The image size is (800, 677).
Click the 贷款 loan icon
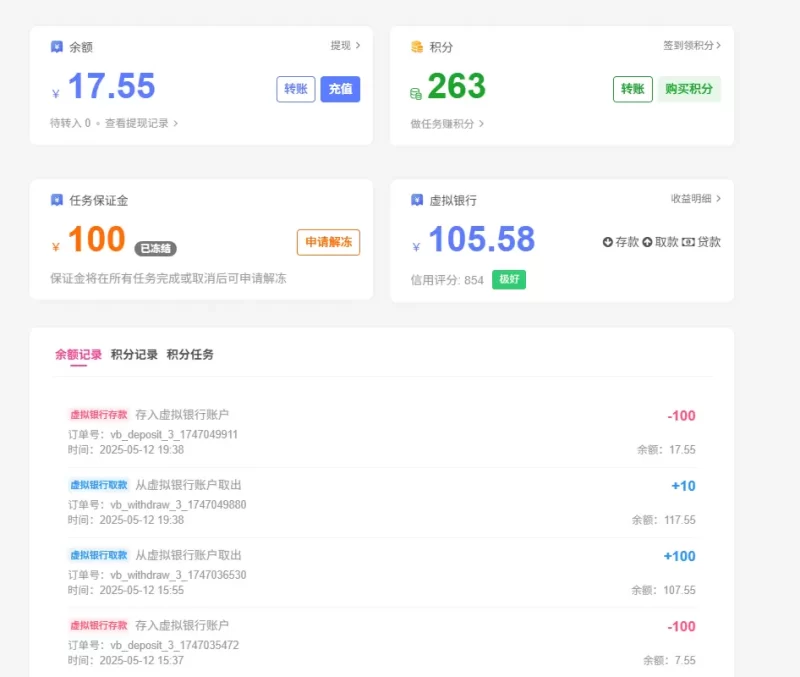pos(688,242)
